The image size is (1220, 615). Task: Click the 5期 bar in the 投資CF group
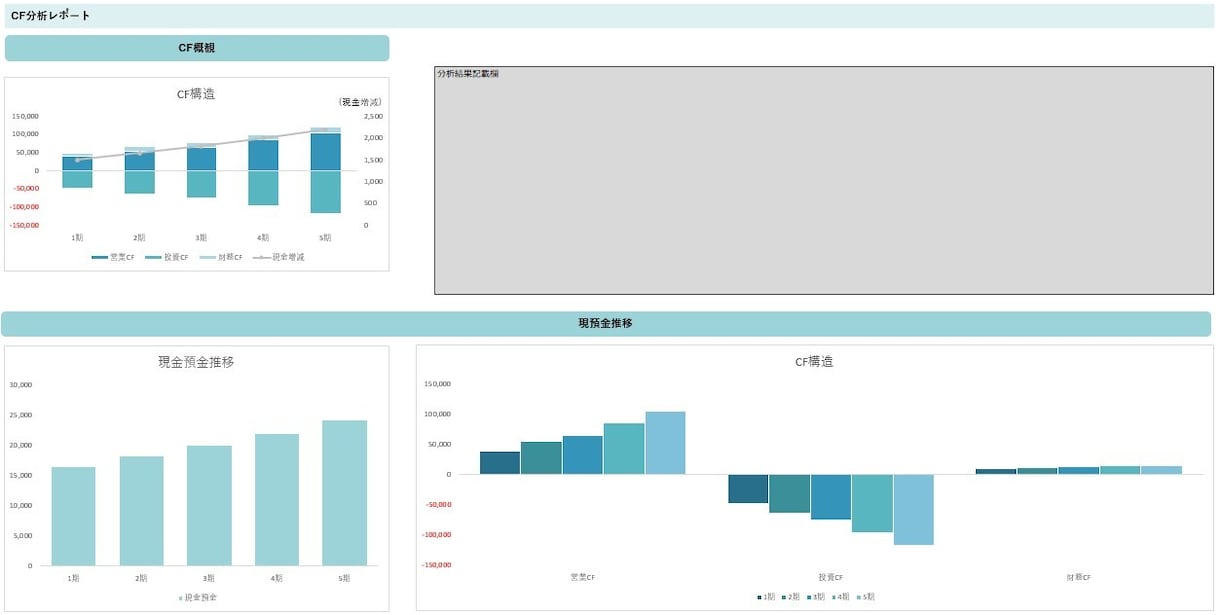point(913,510)
